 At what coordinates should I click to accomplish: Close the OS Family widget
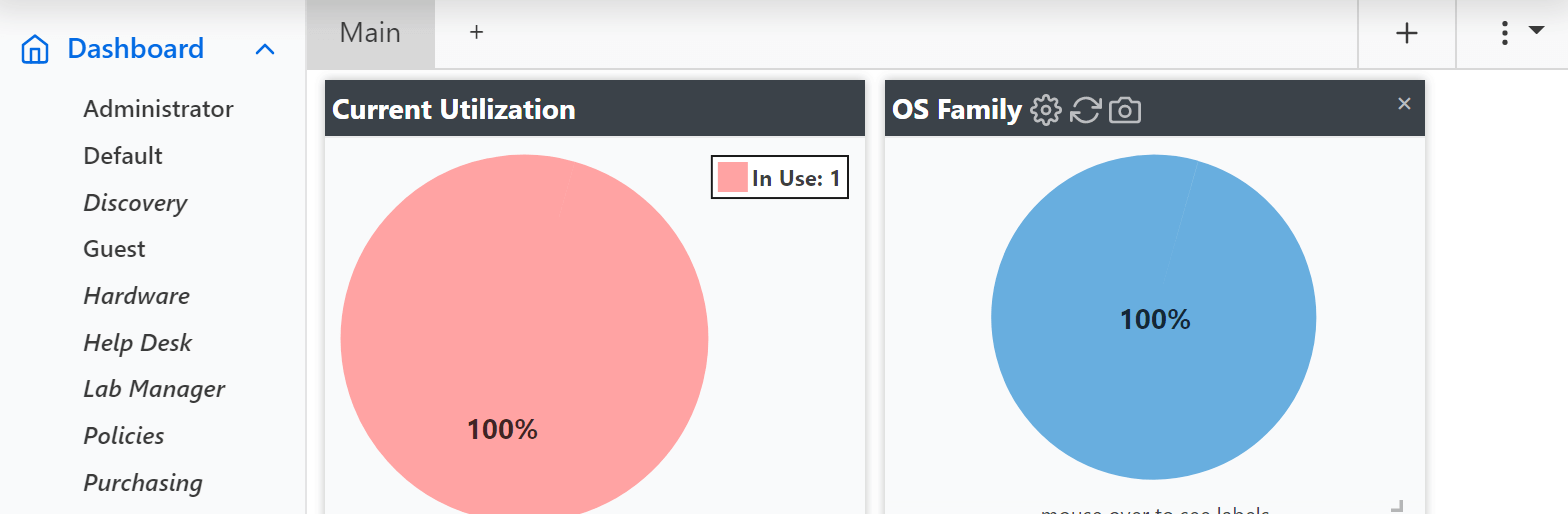[x=1404, y=104]
